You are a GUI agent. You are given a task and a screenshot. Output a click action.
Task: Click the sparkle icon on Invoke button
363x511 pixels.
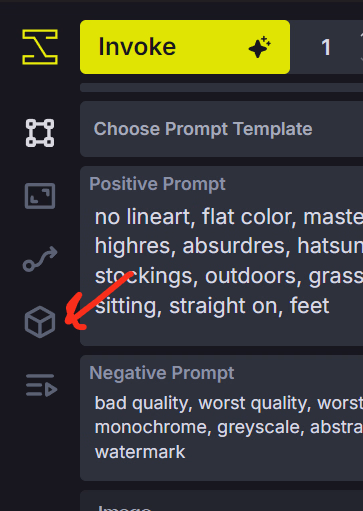[x=260, y=47]
